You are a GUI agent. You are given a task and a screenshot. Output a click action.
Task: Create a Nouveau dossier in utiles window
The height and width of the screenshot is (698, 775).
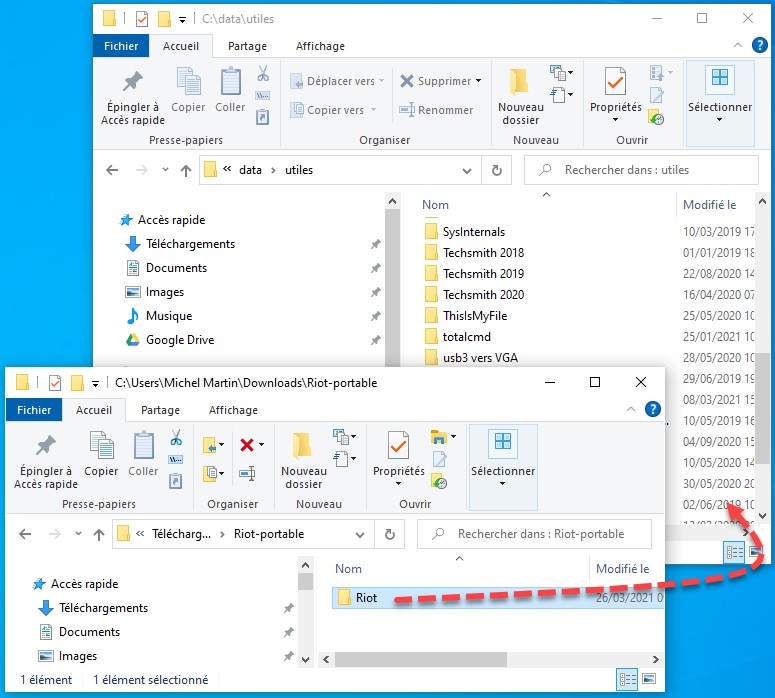(520, 97)
